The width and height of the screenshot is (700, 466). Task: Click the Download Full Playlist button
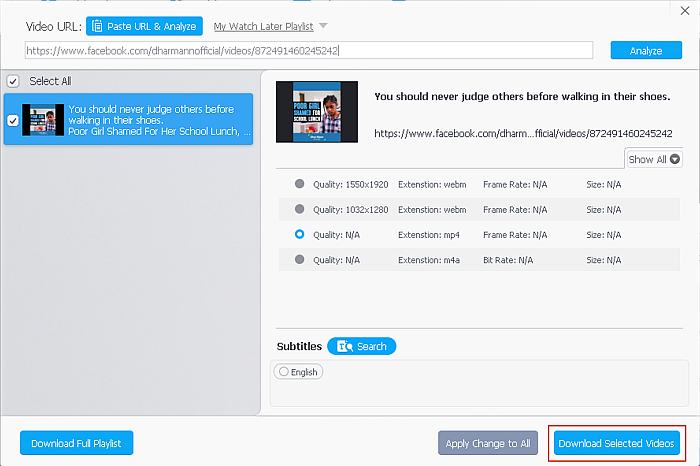76,443
